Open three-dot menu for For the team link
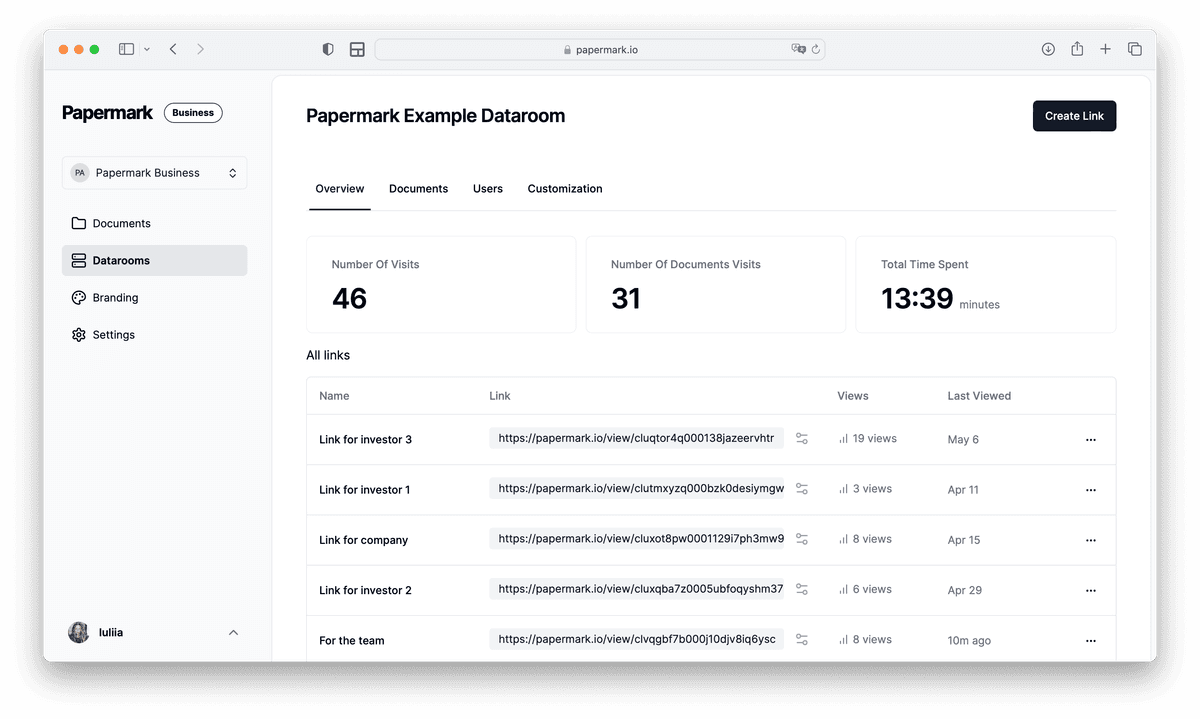The height and width of the screenshot is (719, 1200). point(1090,641)
